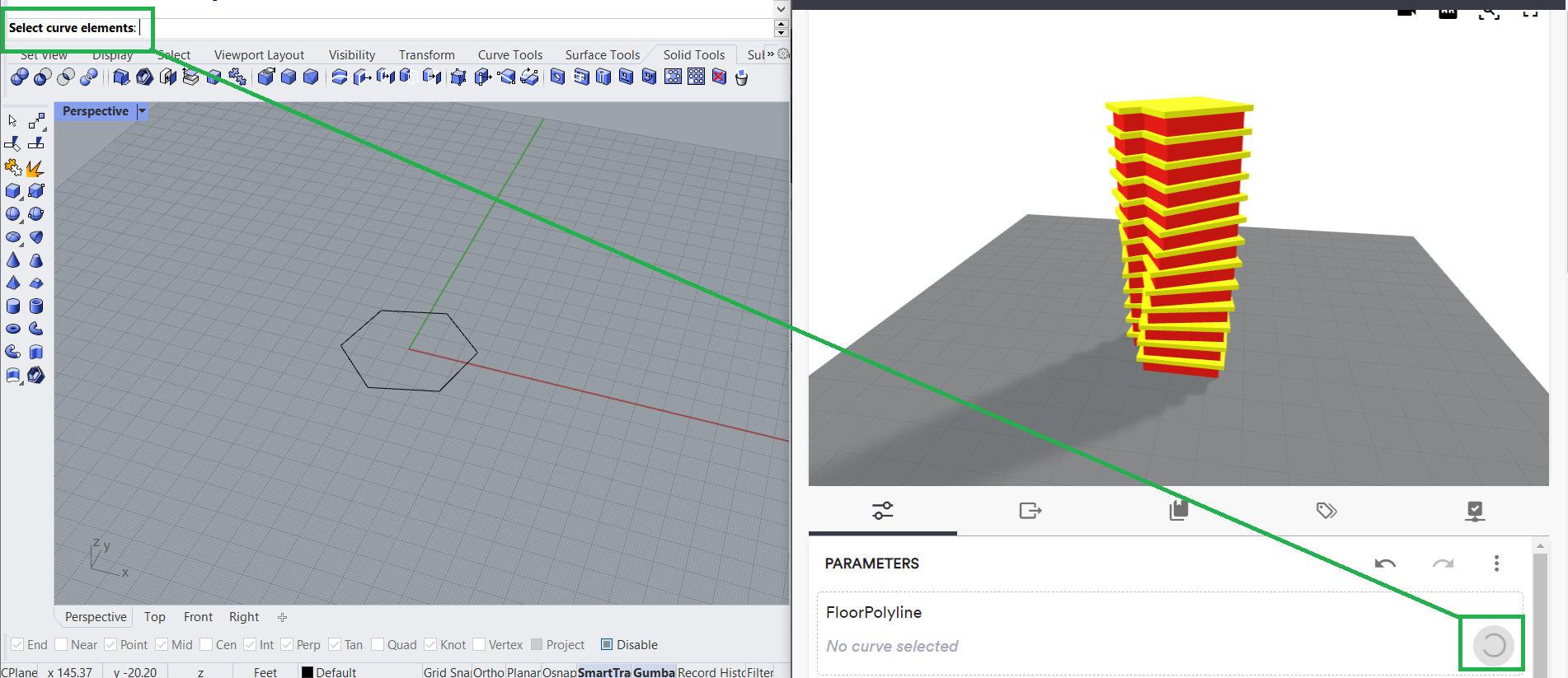Click the Boolean Union icon in Solid Tools toolbar
Screen dimensions: 1568x678
point(20,77)
